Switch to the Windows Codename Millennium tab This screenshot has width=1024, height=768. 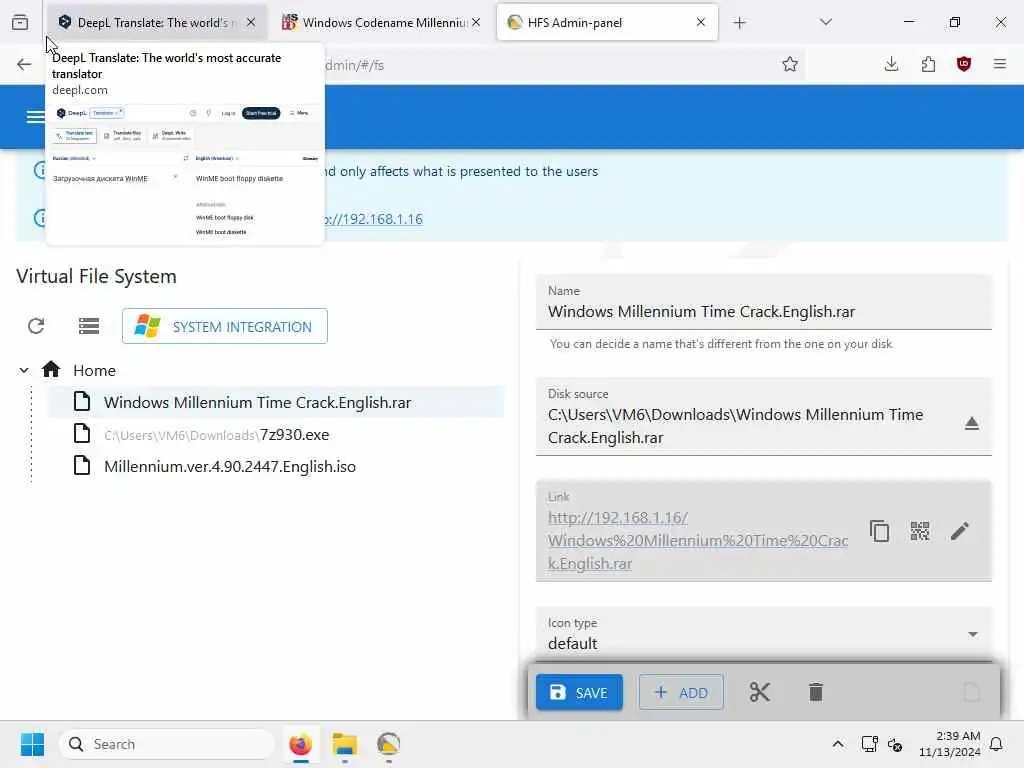(x=383, y=22)
